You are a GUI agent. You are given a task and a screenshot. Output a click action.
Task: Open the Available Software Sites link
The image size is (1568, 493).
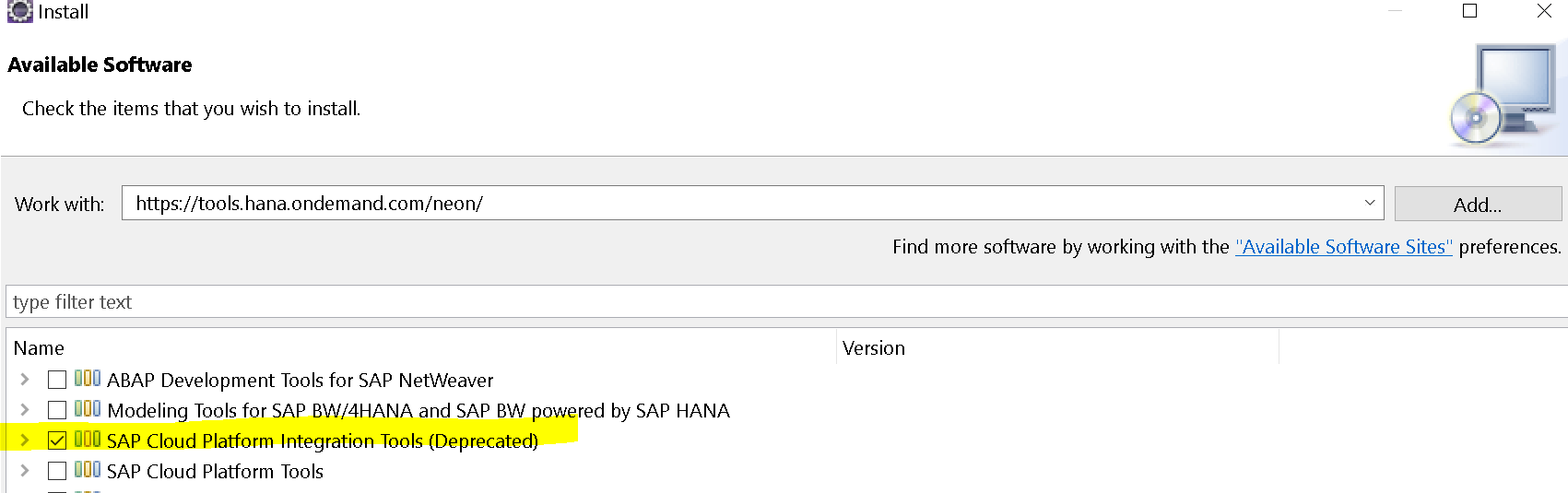[1344, 247]
